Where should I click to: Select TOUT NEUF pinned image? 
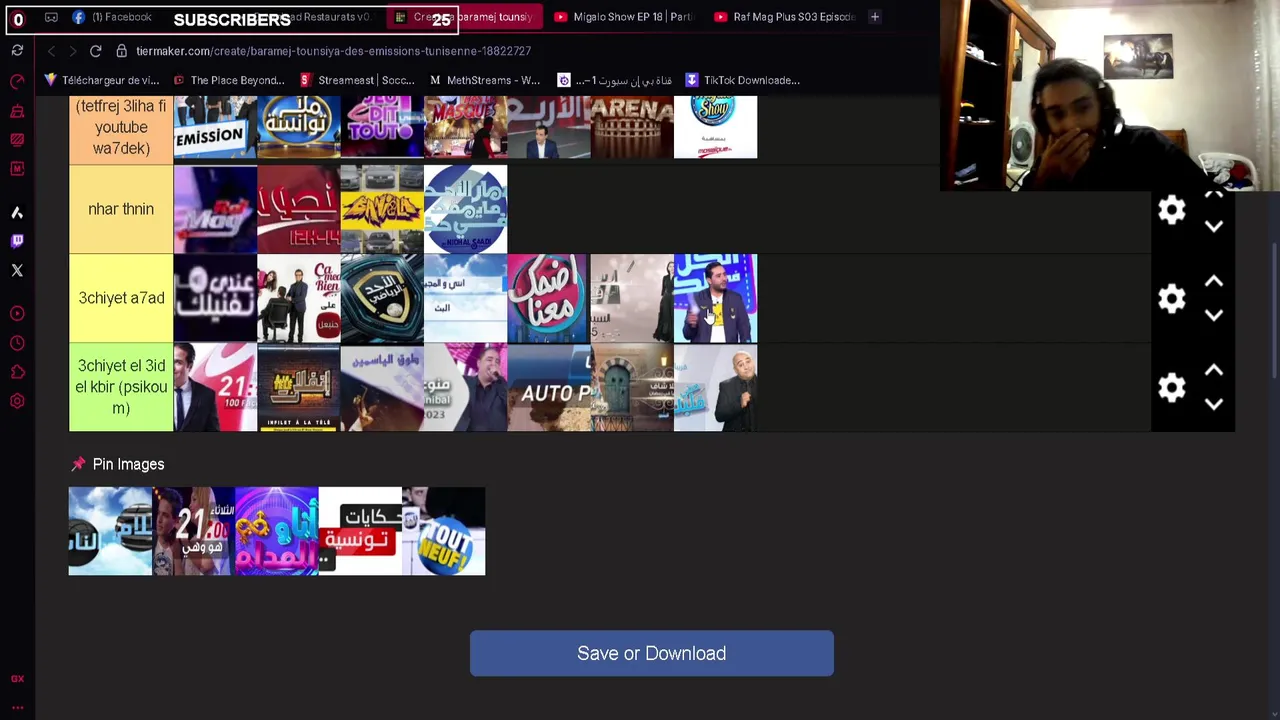click(x=443, y=531)
